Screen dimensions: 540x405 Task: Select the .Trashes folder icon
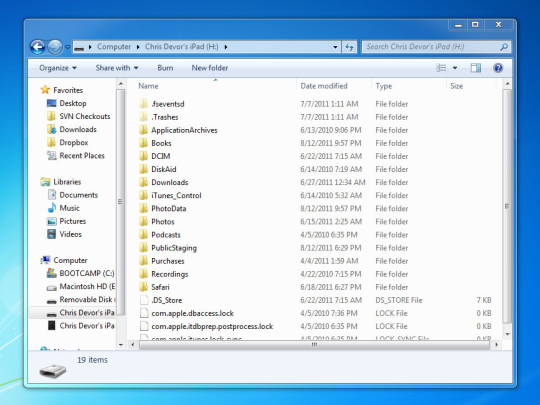[144, 117]
